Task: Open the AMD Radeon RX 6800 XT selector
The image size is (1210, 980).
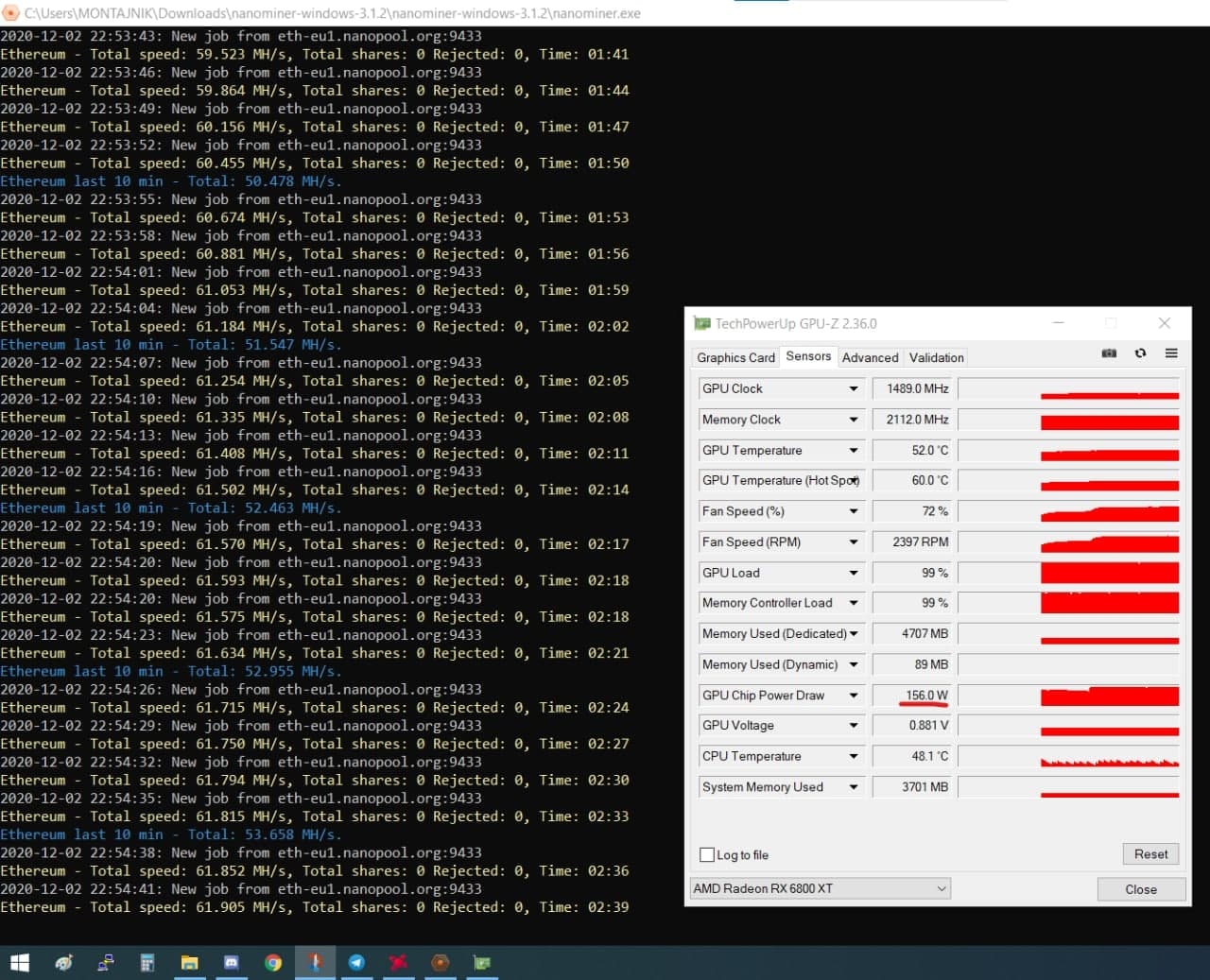Action: 821,888
